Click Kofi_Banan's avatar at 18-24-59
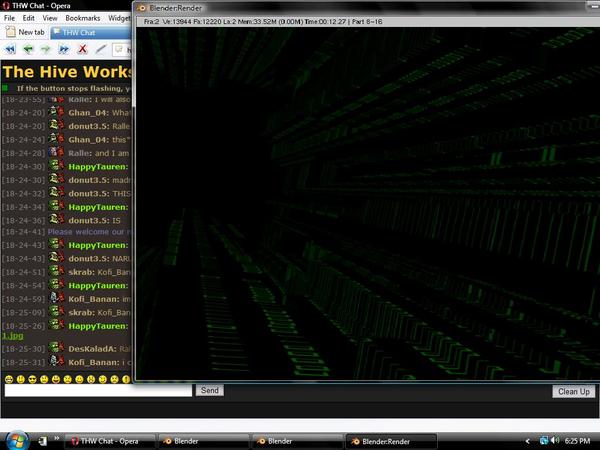This screenshot has height=450, width=600. 57,298
